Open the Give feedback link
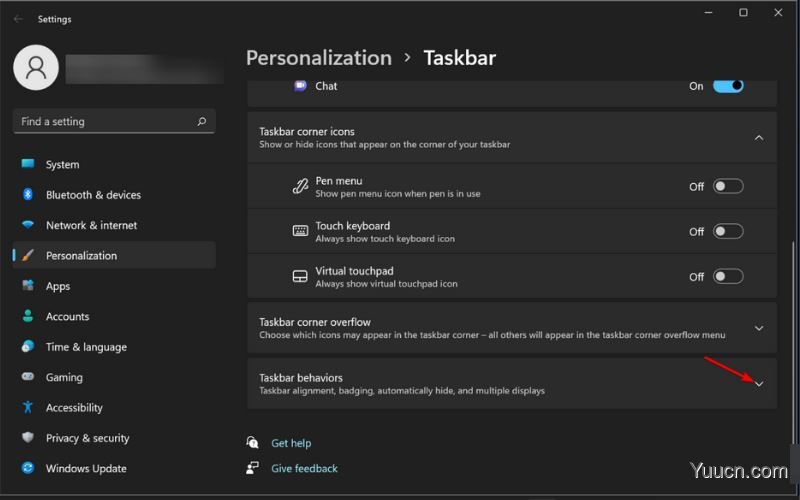Image resolution: width=800 pixels, height=500 pixels. click(304, 468)
